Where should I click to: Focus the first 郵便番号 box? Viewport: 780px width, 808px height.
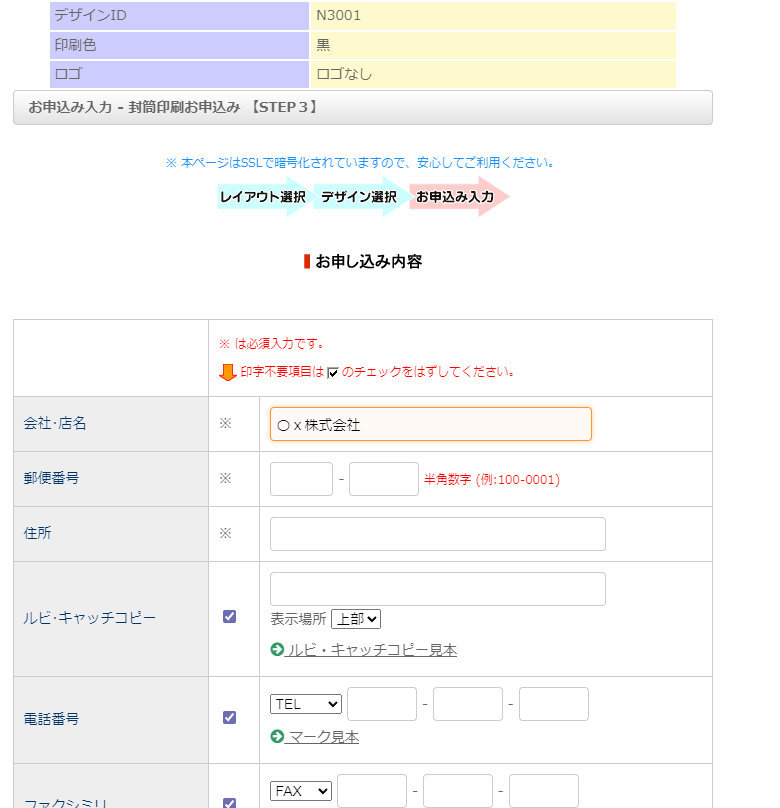[301, 479]
